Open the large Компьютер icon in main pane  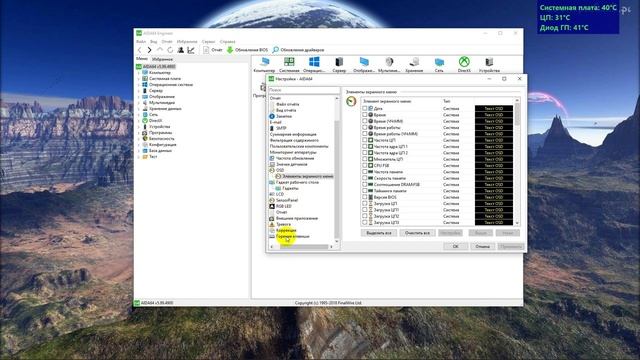264,64
